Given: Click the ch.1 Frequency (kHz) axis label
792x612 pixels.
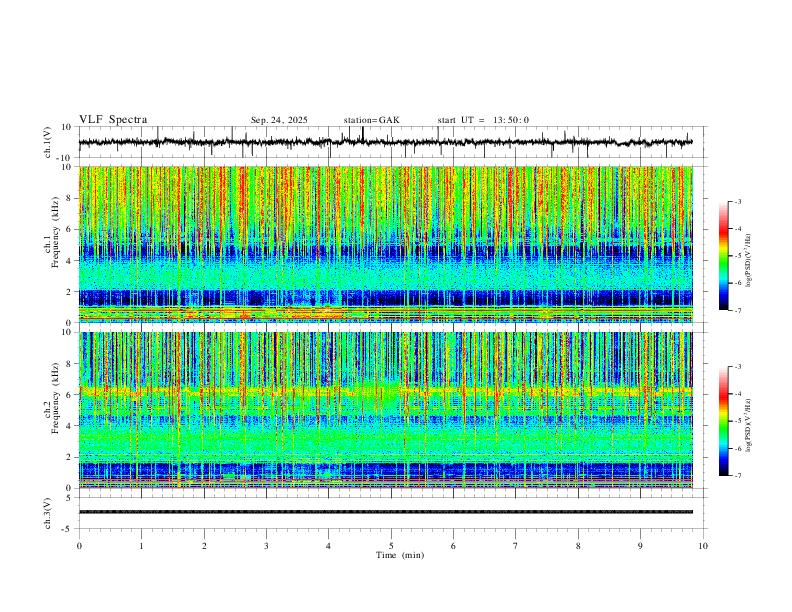Looking at the screenshot, I should pyautogui.click(x=52, y=233).
